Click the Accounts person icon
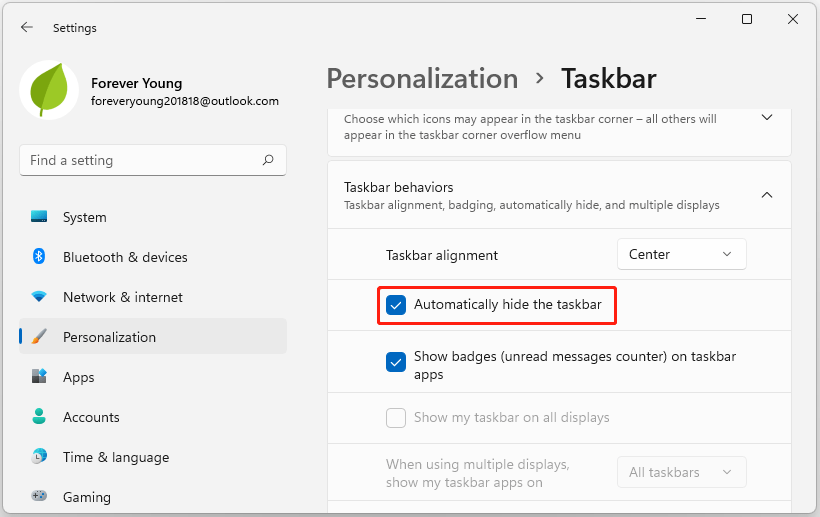Viewport: 820px width, 517px height. (x=39, y=417)
